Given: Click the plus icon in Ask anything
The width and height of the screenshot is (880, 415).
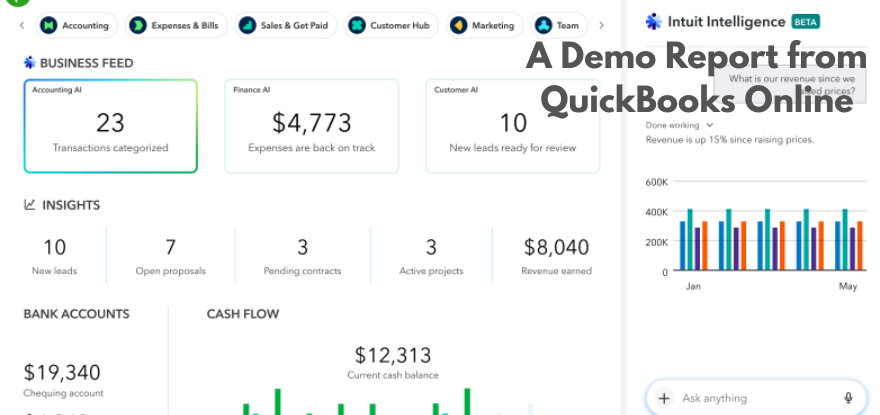Looking at the screenshot, I should pos(664,398).
